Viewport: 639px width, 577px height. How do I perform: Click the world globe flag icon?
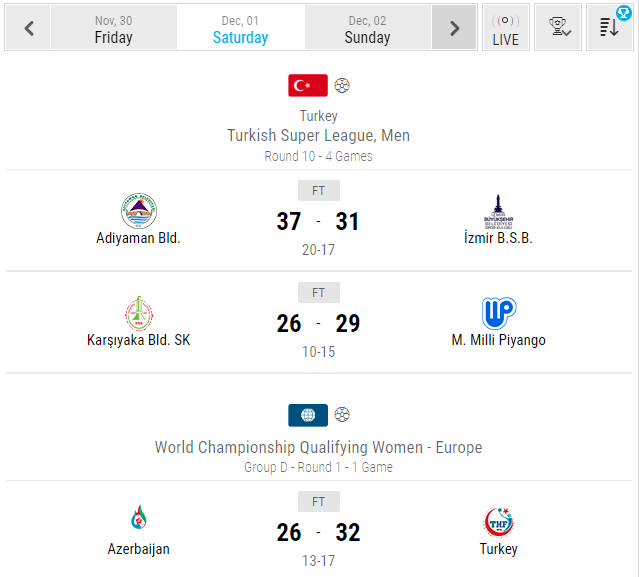[308, 415]
